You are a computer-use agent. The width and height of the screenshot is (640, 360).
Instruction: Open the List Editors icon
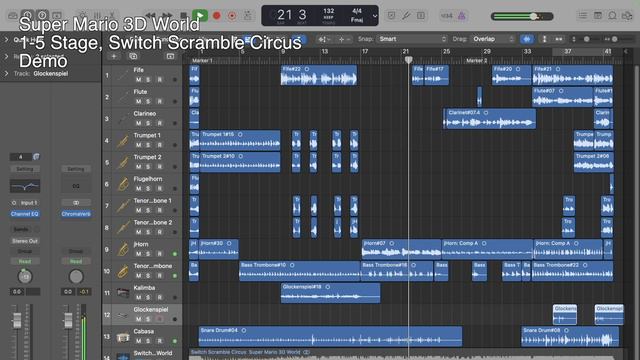[583, 16]
